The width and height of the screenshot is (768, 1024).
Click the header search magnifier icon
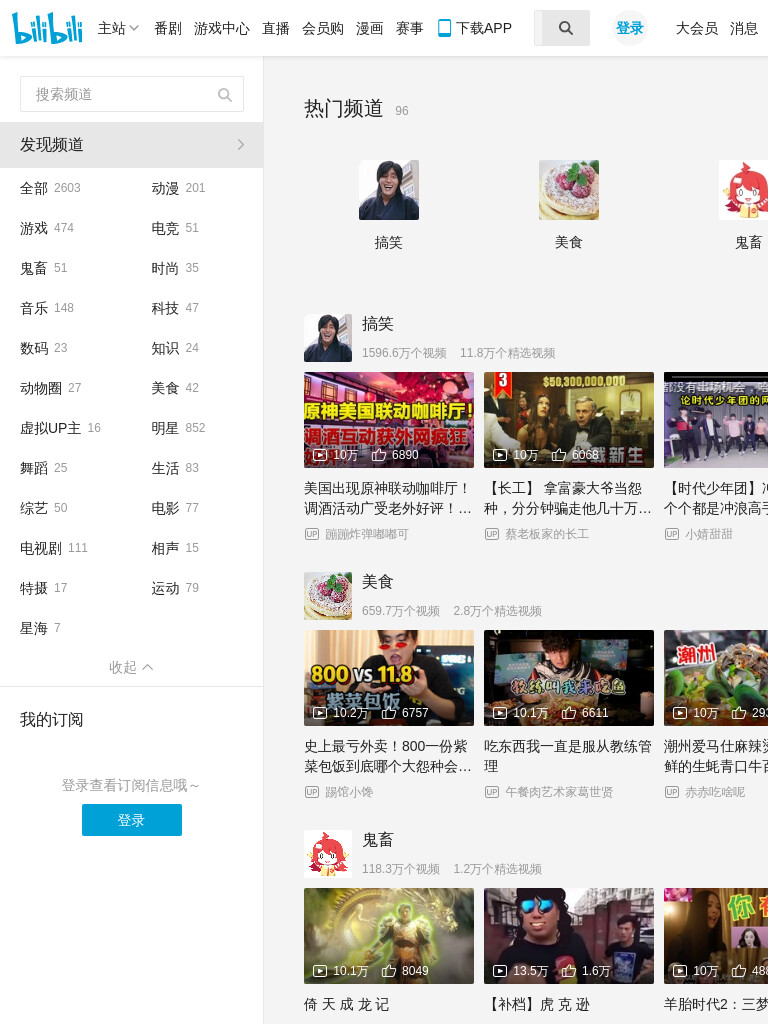566,28
